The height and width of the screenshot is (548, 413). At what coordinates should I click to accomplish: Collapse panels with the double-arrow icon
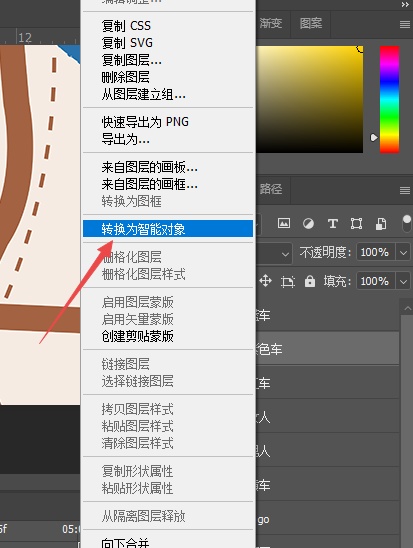405,5
